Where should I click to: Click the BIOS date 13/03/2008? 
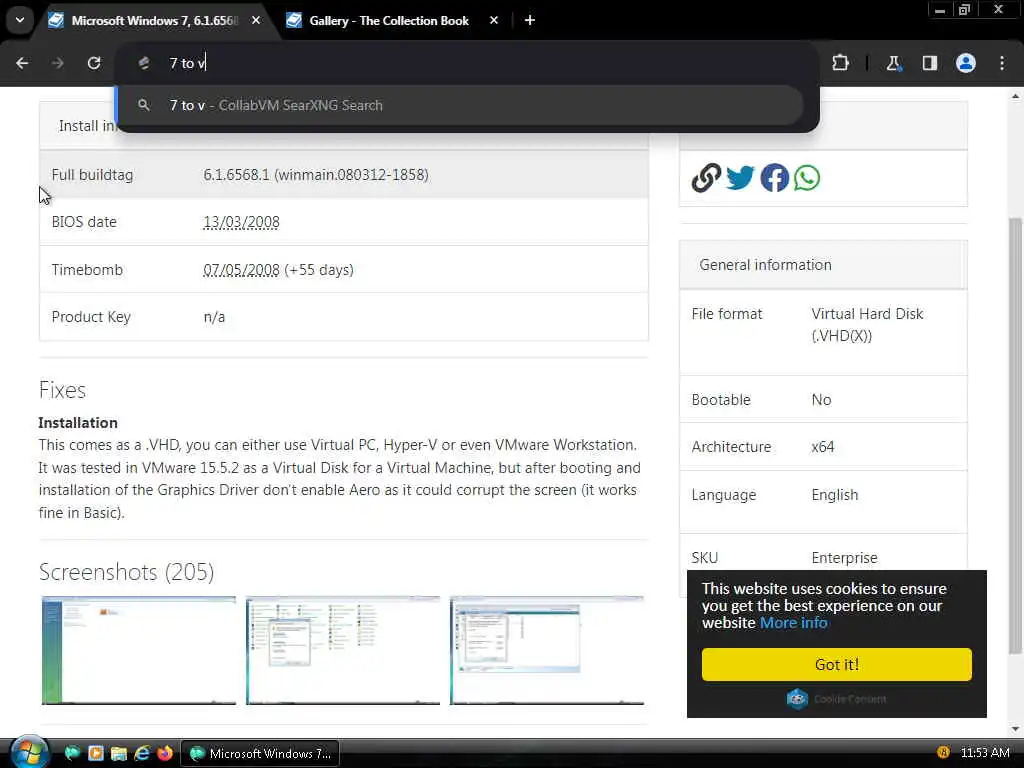241,222
